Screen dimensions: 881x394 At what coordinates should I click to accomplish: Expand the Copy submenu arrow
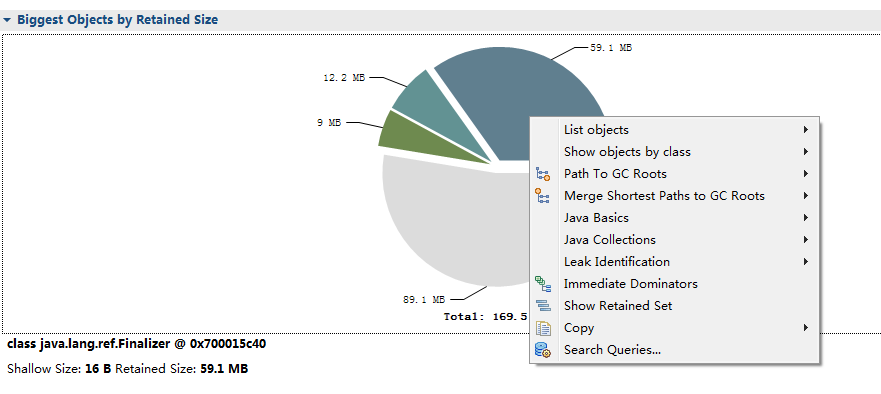coord(806,328)
